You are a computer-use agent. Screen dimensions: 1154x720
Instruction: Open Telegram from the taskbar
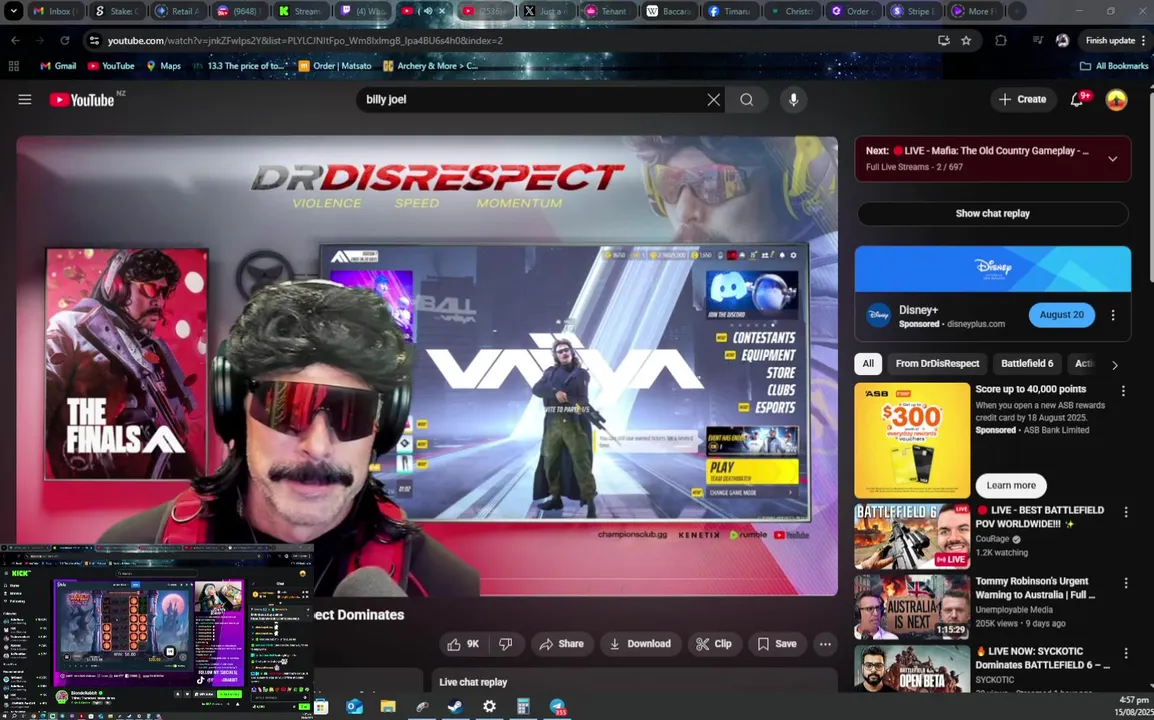[557, 706]
